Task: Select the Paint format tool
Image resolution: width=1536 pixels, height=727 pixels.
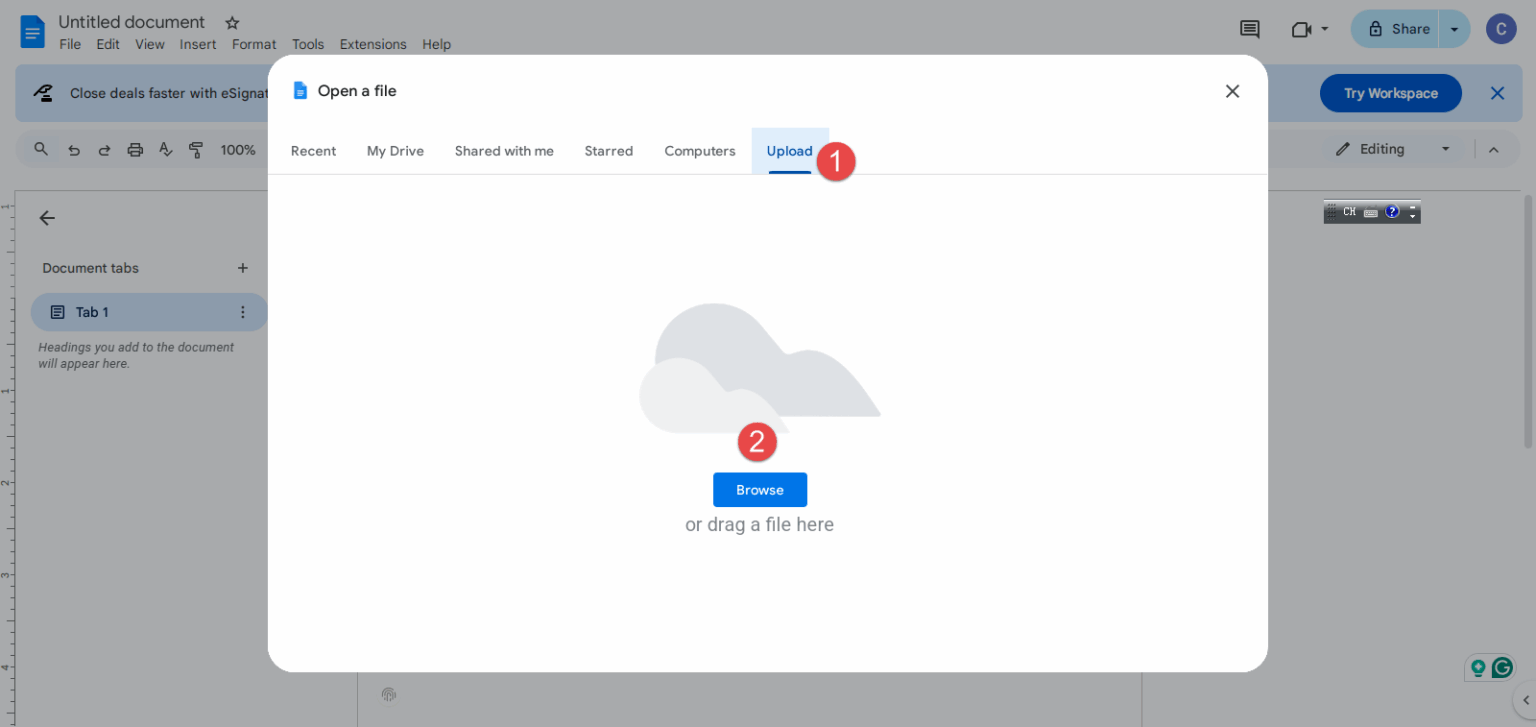Action: pos(196,149)
